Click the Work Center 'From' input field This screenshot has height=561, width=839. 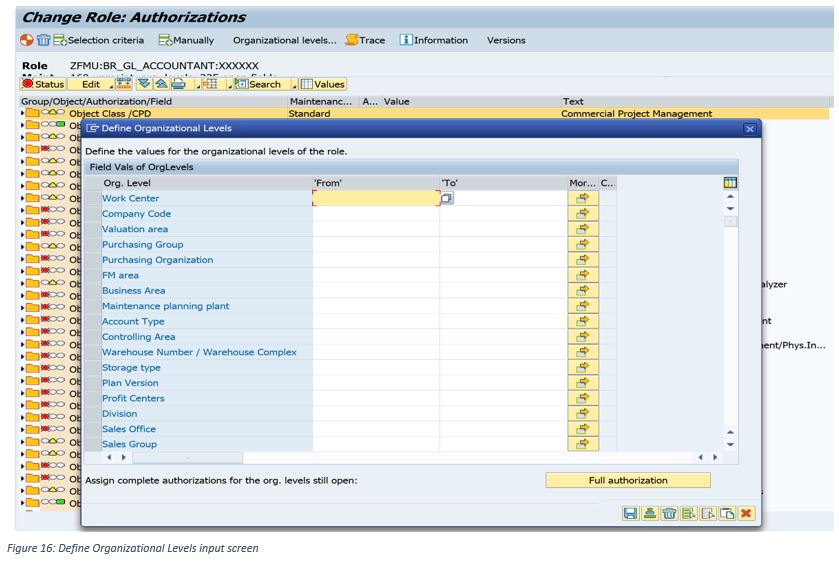(376, 198)
